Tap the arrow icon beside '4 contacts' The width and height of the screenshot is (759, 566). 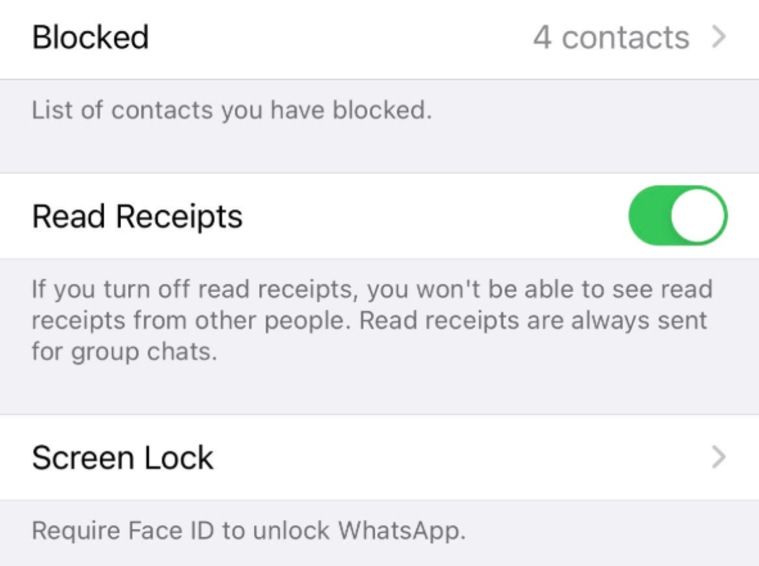[719, 37]
